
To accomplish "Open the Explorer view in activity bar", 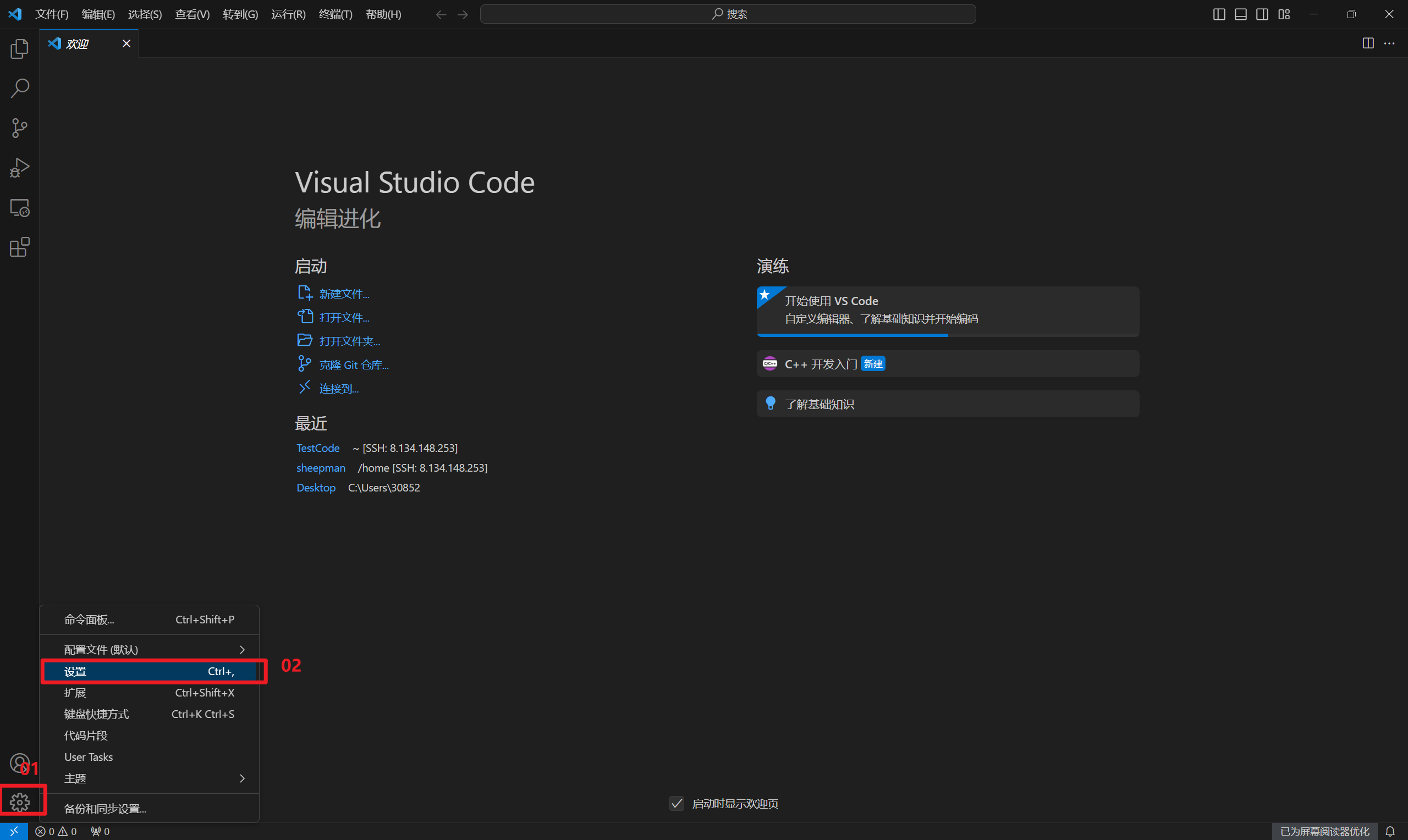I will [x=19, y=49].
